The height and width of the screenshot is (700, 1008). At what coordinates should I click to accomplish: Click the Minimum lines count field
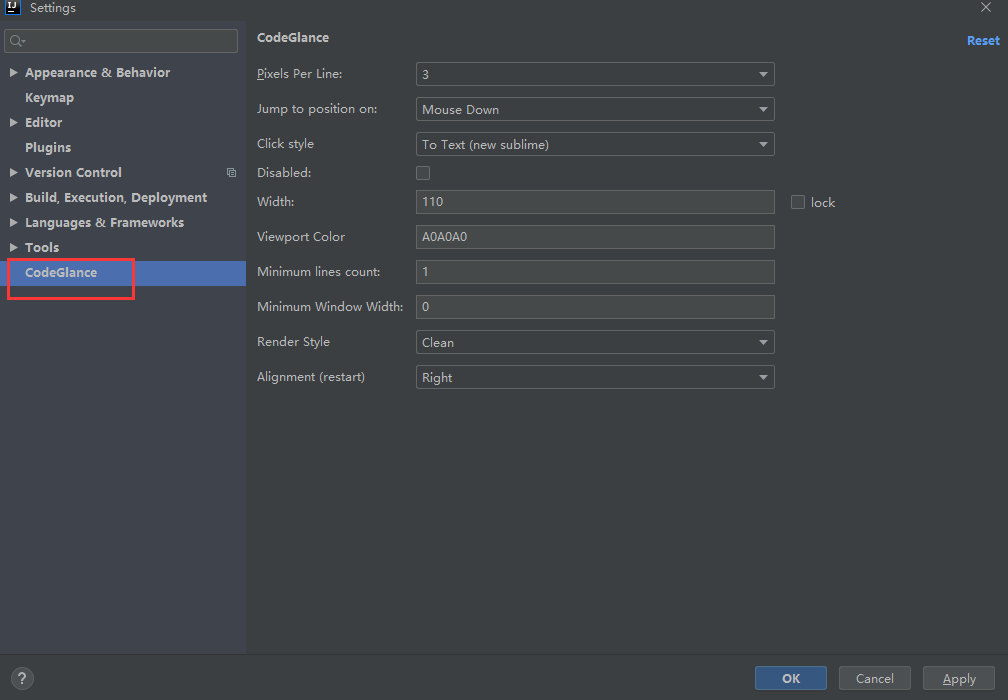[595, 272]
